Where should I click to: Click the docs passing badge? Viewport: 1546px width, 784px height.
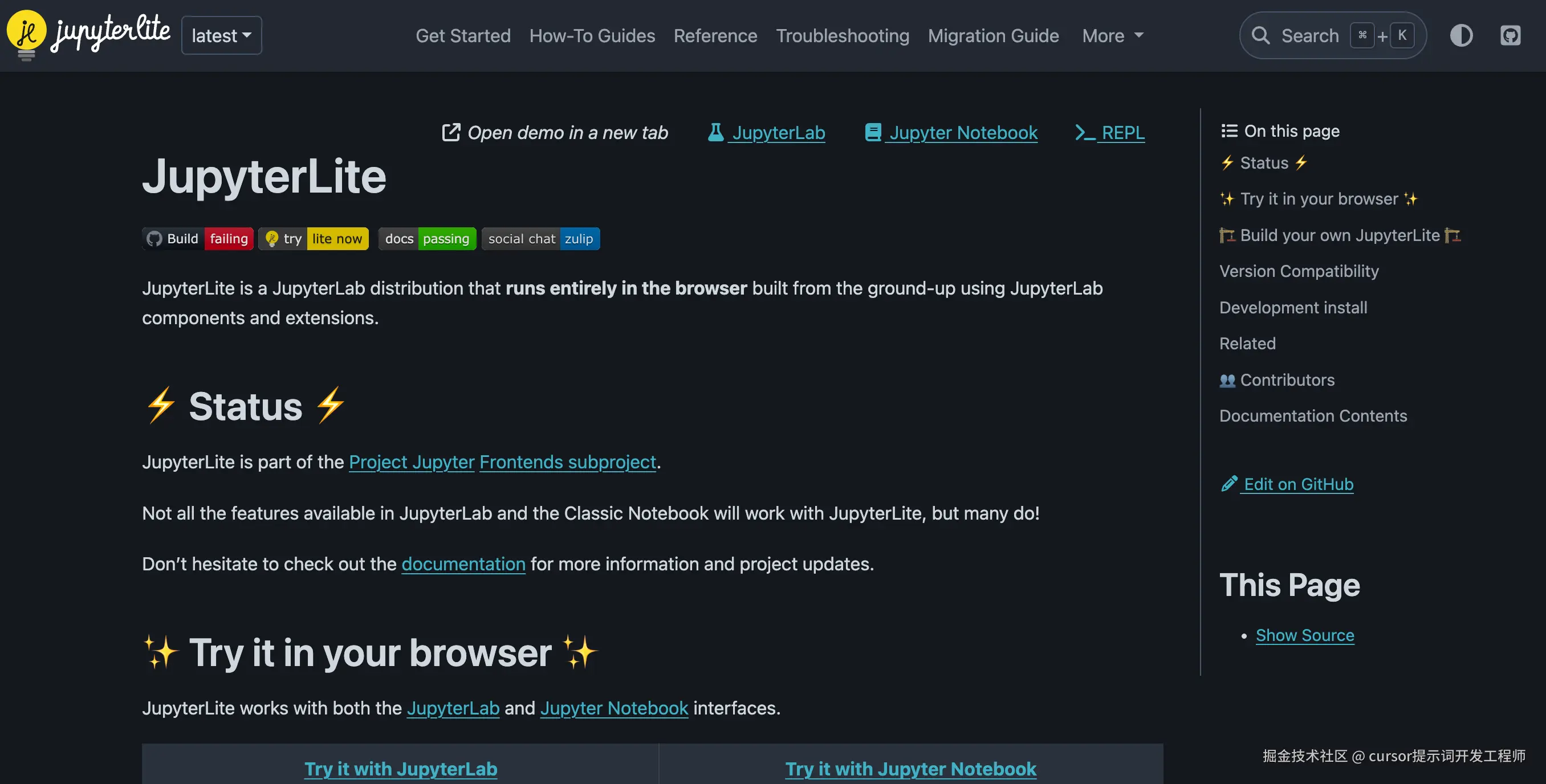pyautogui.click(x=427, y=239)
